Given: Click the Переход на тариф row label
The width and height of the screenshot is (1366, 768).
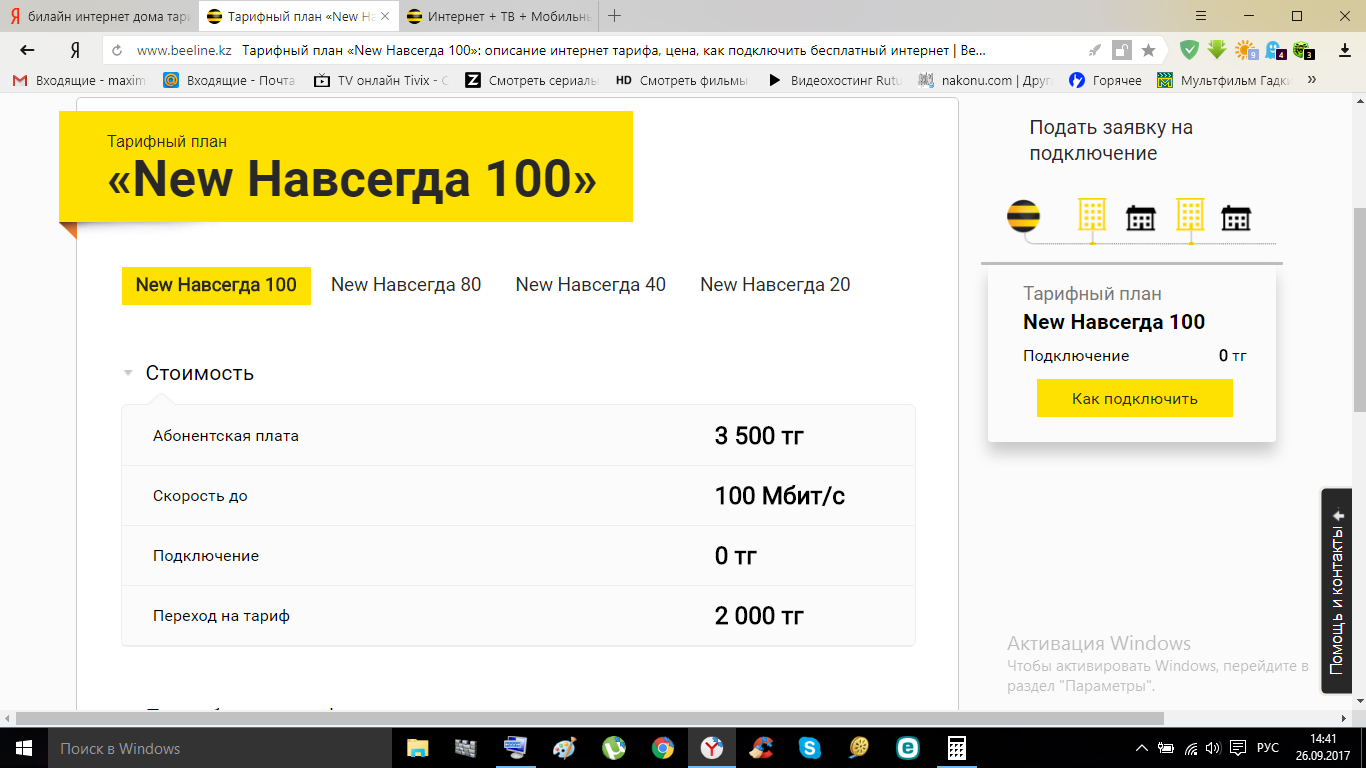Looking at the screenshot, I should (221, 616).
